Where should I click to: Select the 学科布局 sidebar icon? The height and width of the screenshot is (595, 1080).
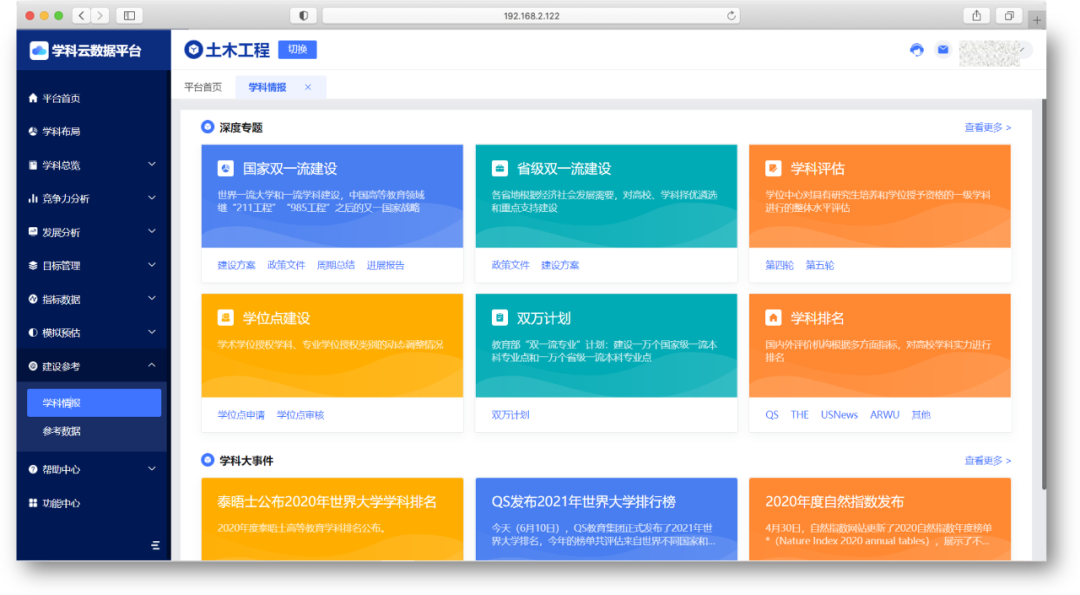click(x=35, y=131)
